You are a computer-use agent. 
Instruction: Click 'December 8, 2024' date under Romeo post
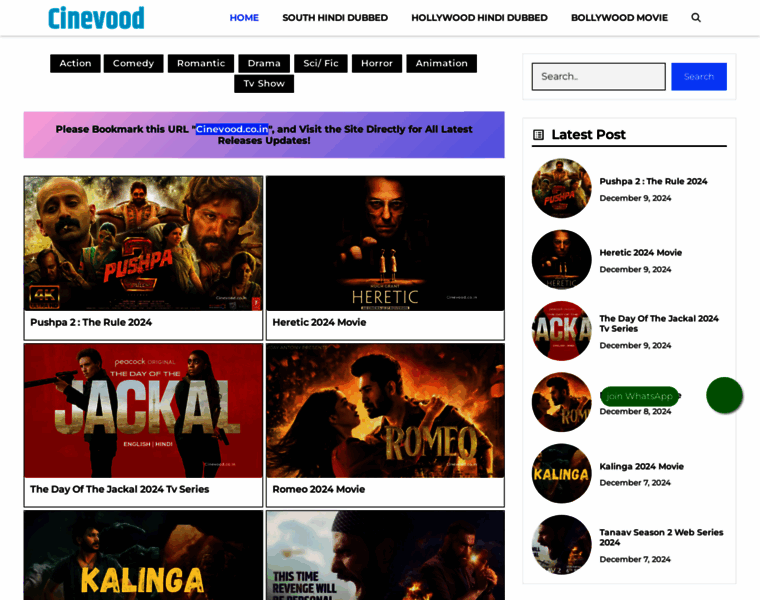pos(635,411)
